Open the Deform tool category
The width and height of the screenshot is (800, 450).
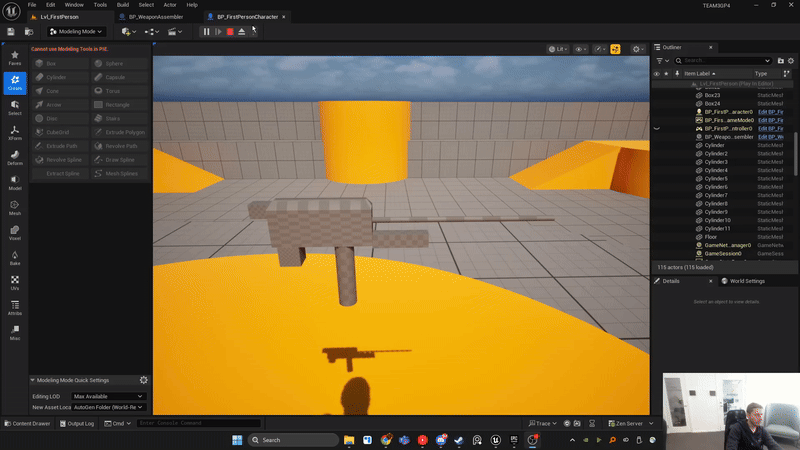coord(15,158)
